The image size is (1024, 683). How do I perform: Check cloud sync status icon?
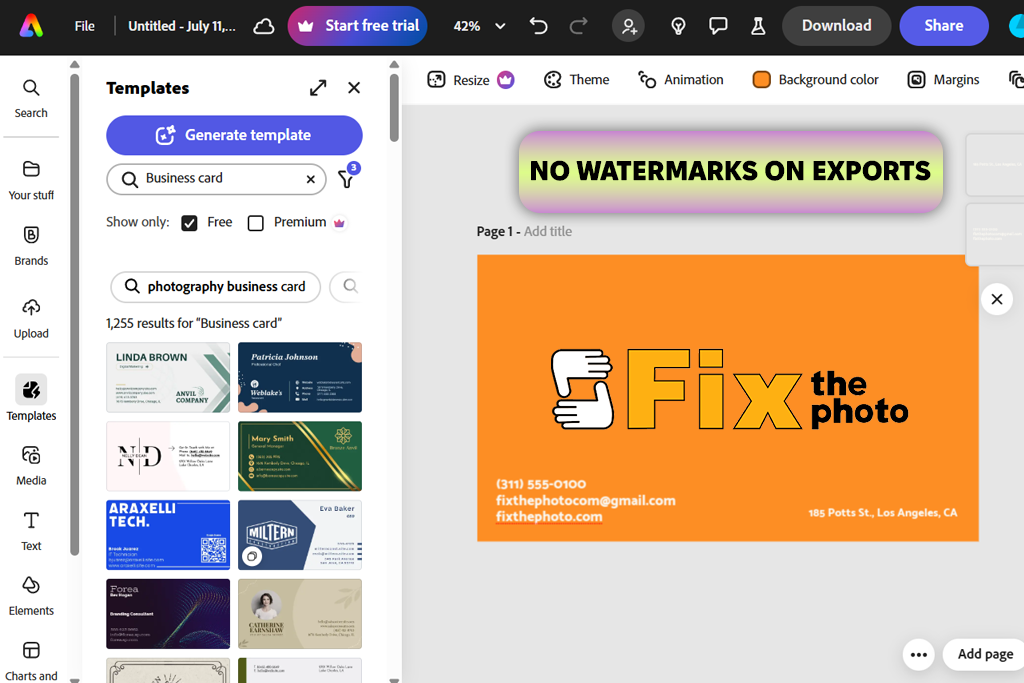[264, 26]
